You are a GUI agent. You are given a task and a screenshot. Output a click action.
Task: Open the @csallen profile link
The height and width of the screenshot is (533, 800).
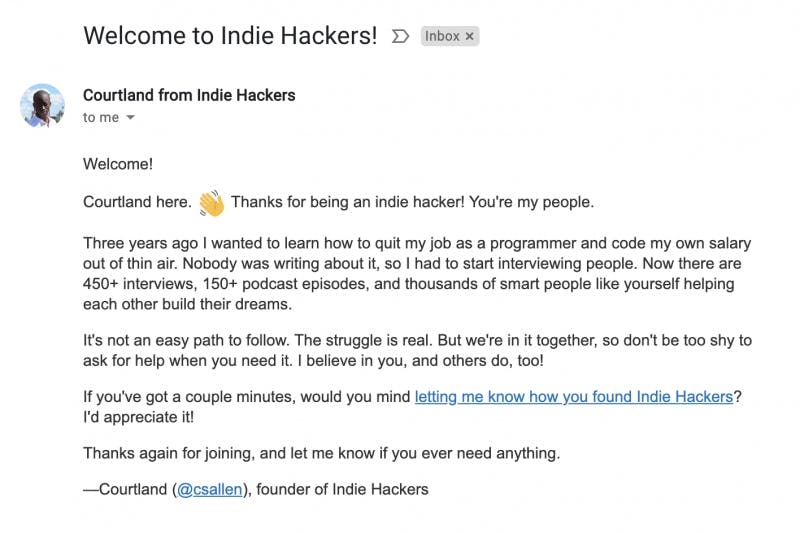(x=210, y=490)
